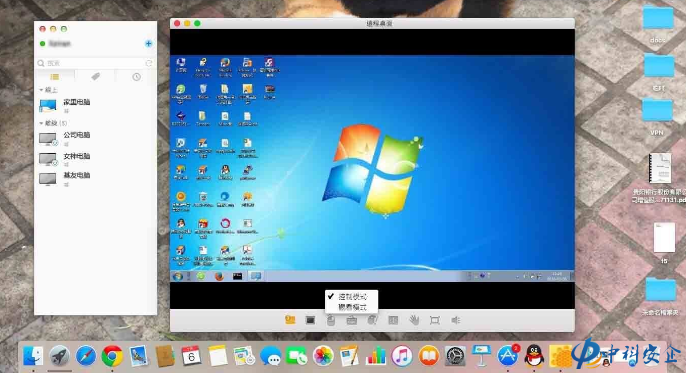
Task: Click the refresh icon beside the search field
Action: click(149, 63)
